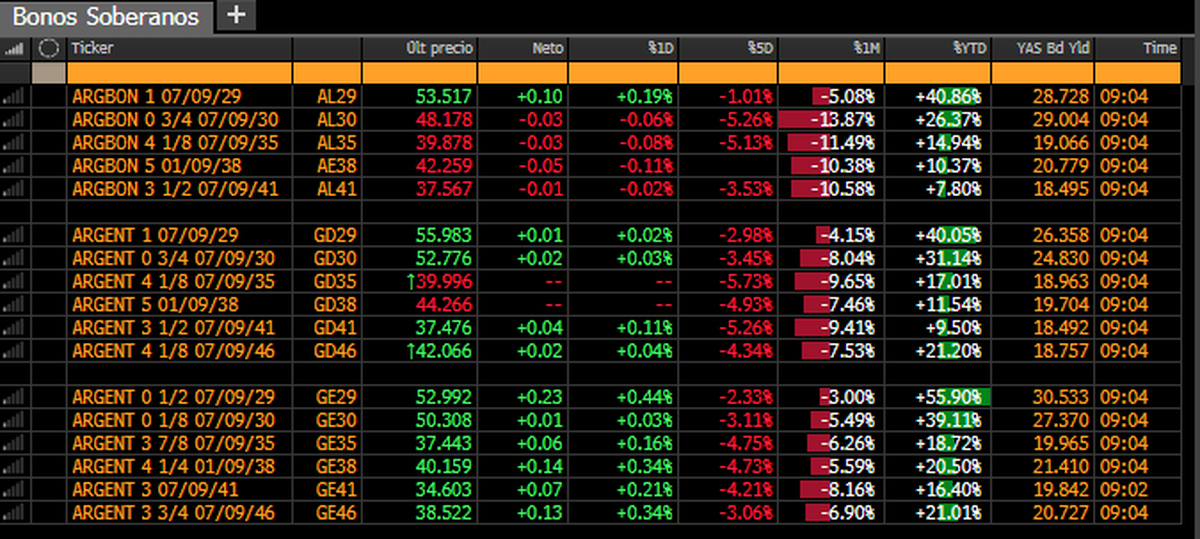Click the signal bars icon for the GE46 row
Screen dimensions: 1200x539
(x=14, y=512)
